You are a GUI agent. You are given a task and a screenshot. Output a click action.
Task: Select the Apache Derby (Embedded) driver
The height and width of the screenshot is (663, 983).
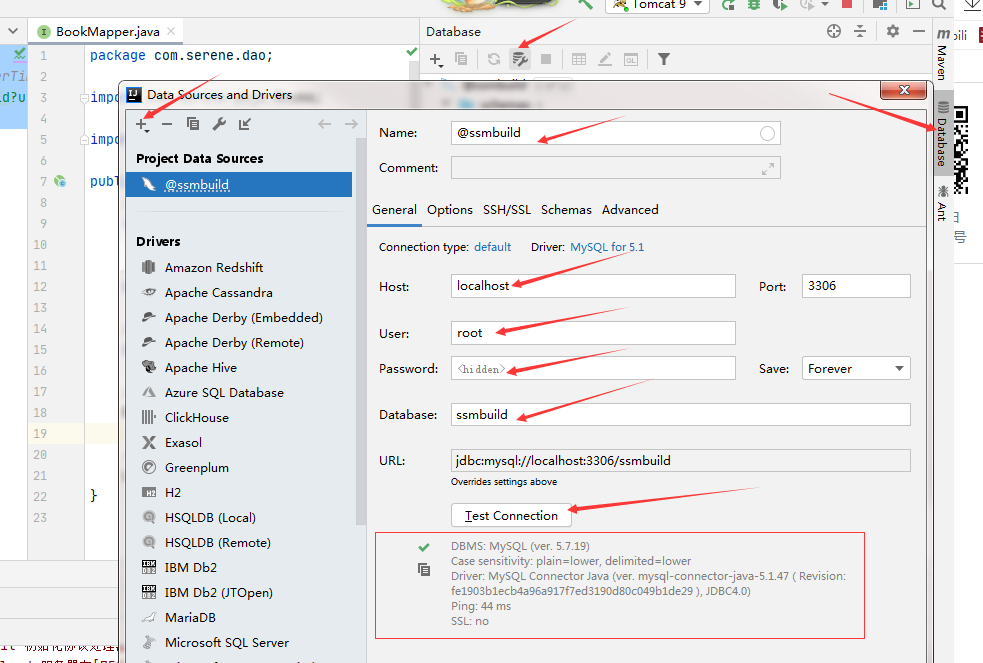click(243, 318)
